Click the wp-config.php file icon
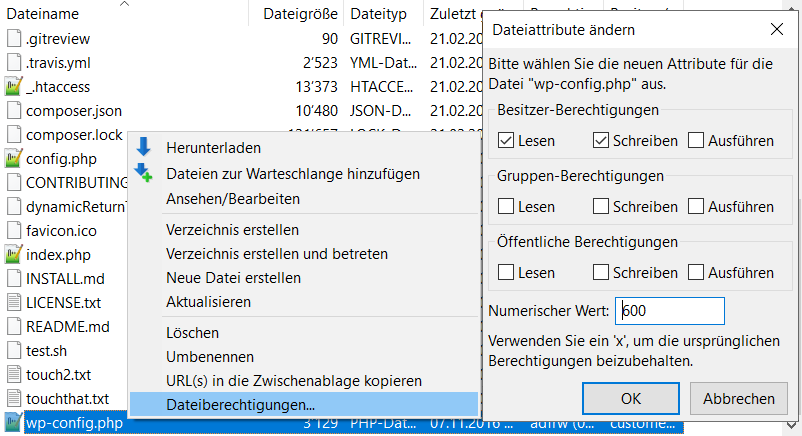Viewport: 802px width, 436px height. click(x=13, y=423)
